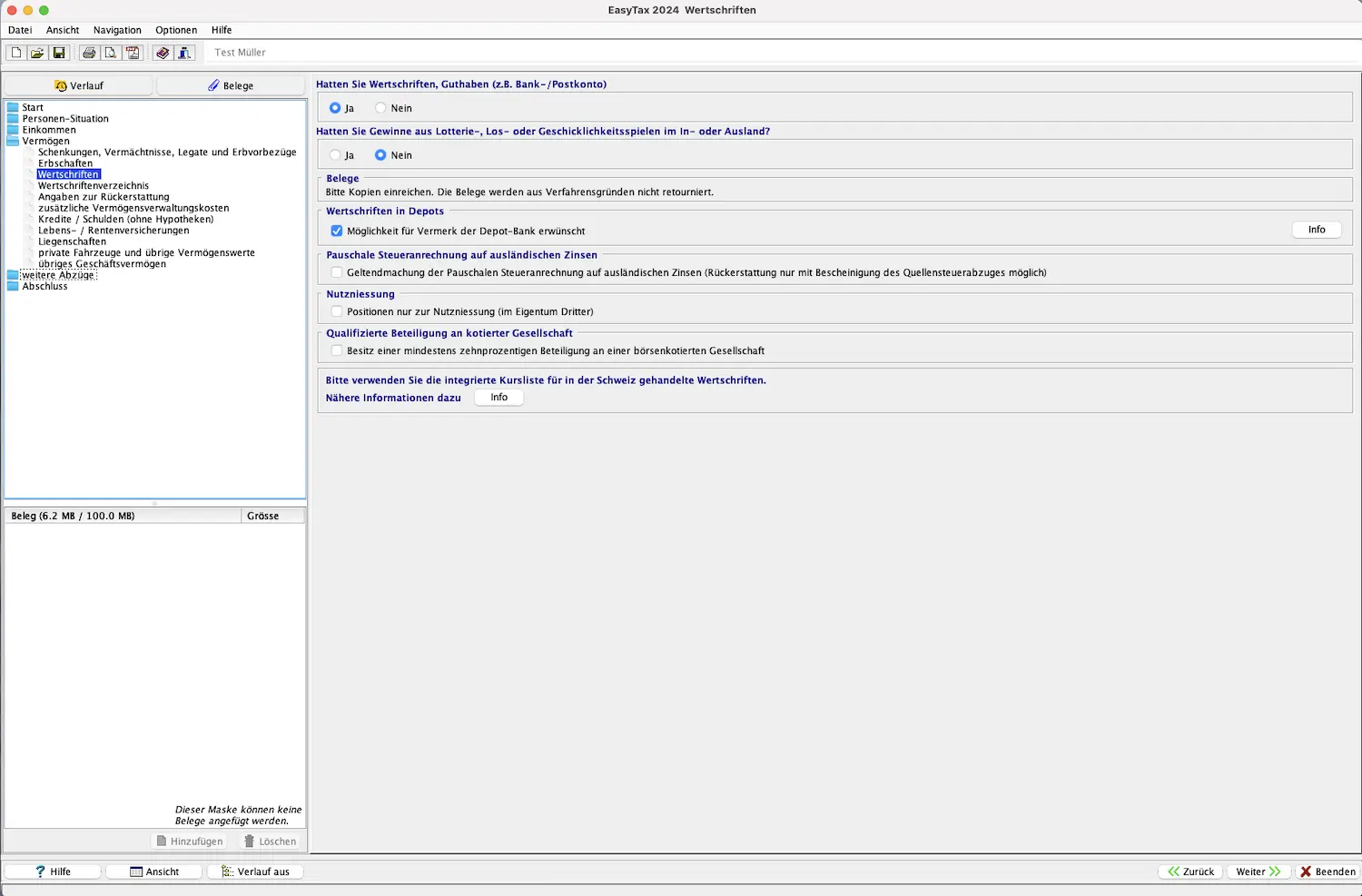The height and width of the screenshot is (896, 1362).
Task: Expand the weitere Abzüge folder
Action: (x=13, y=275)
